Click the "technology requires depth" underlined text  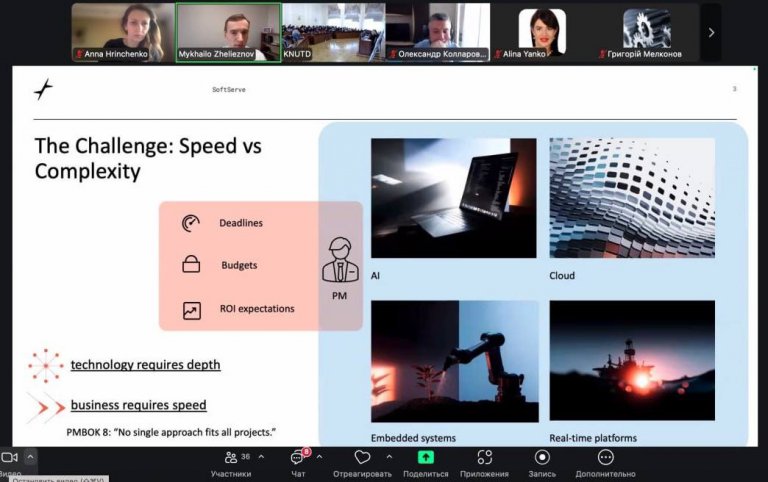click(x=145, y=365)
